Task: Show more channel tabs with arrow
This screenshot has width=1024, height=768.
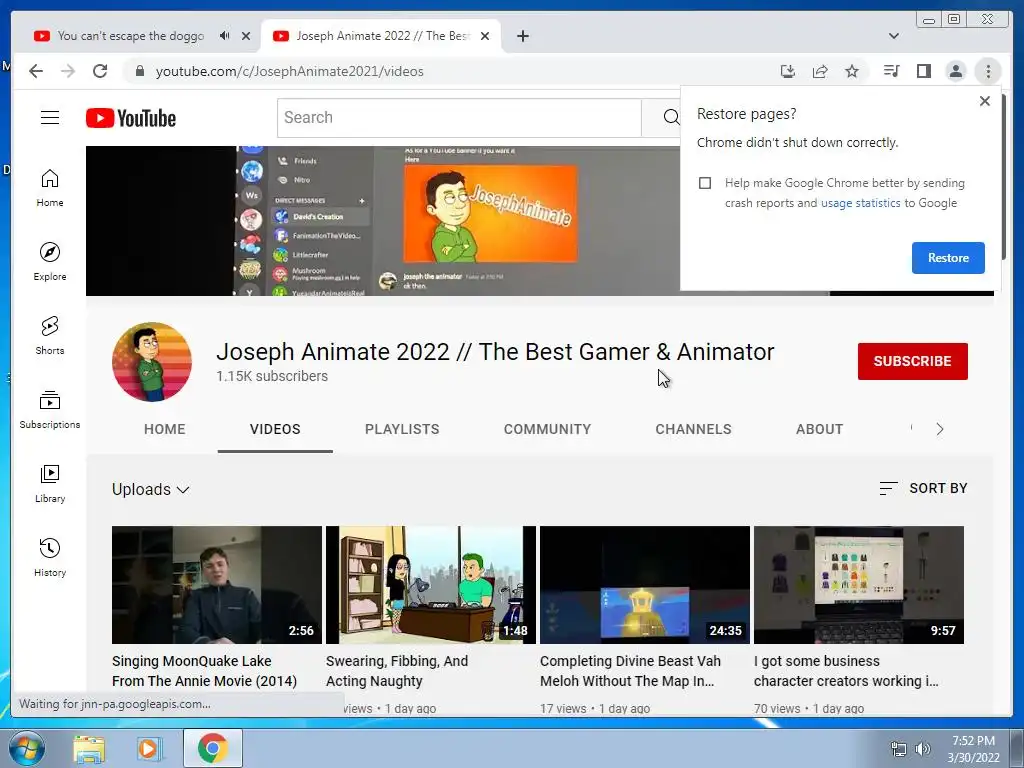Action: [940, 429]
